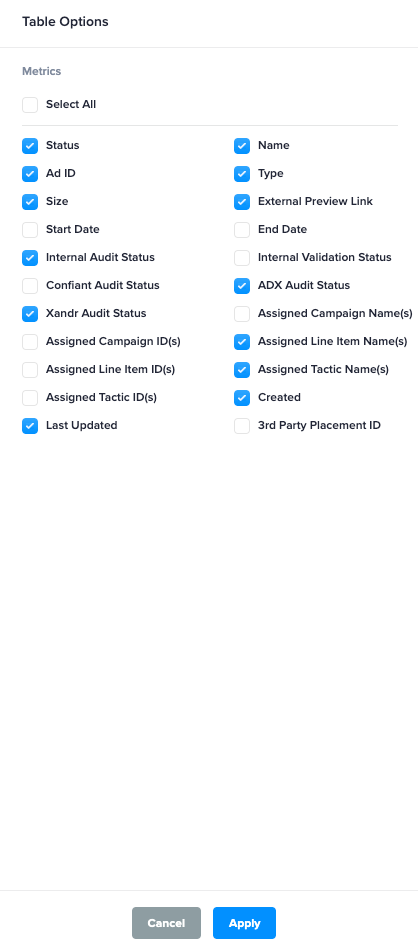The width and height of the screenshot is (418, 951).
Task: Uncheck ADX Audit Status
Action: (242, 286)
